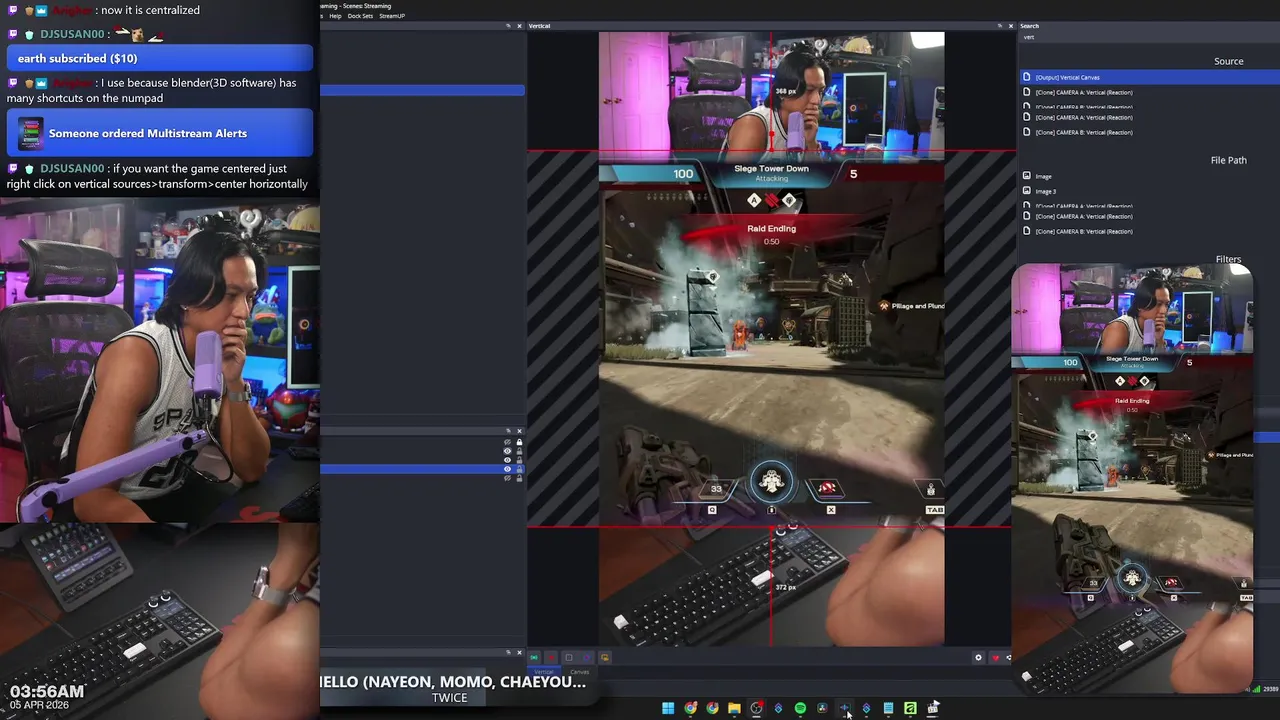This screenshot has width=1280, height=720.
Task: Select '[Clone] CAMERA B' result under File Path
Action: [x=1084, y=231]
